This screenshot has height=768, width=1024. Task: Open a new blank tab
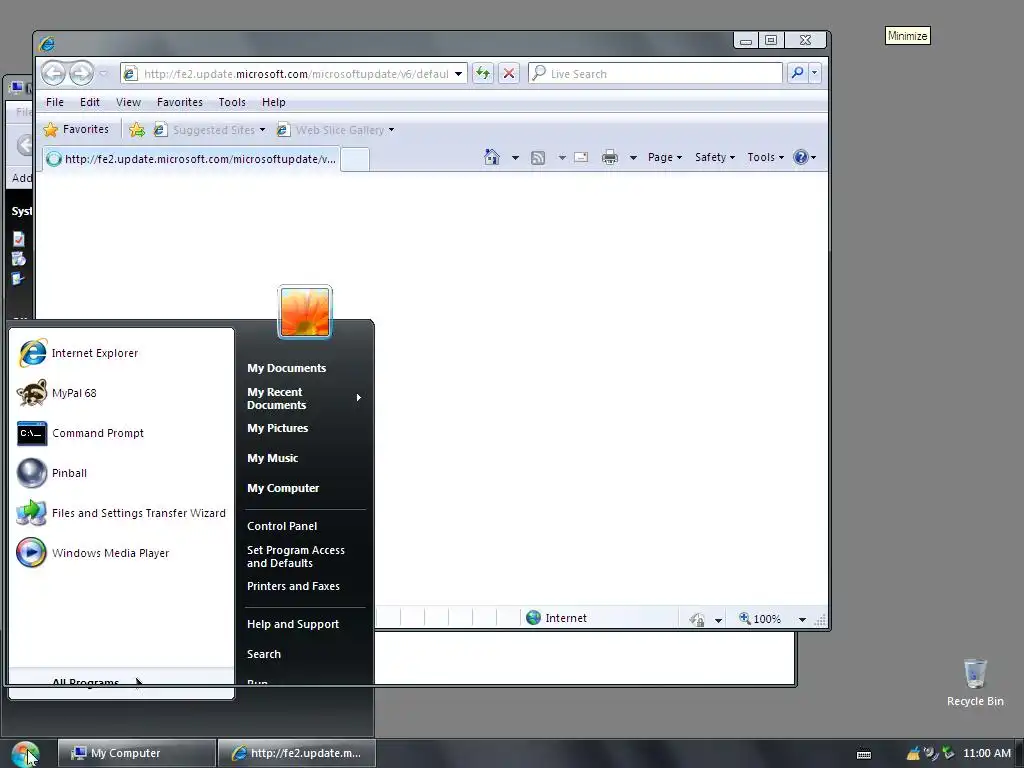(x=355, y=159)
